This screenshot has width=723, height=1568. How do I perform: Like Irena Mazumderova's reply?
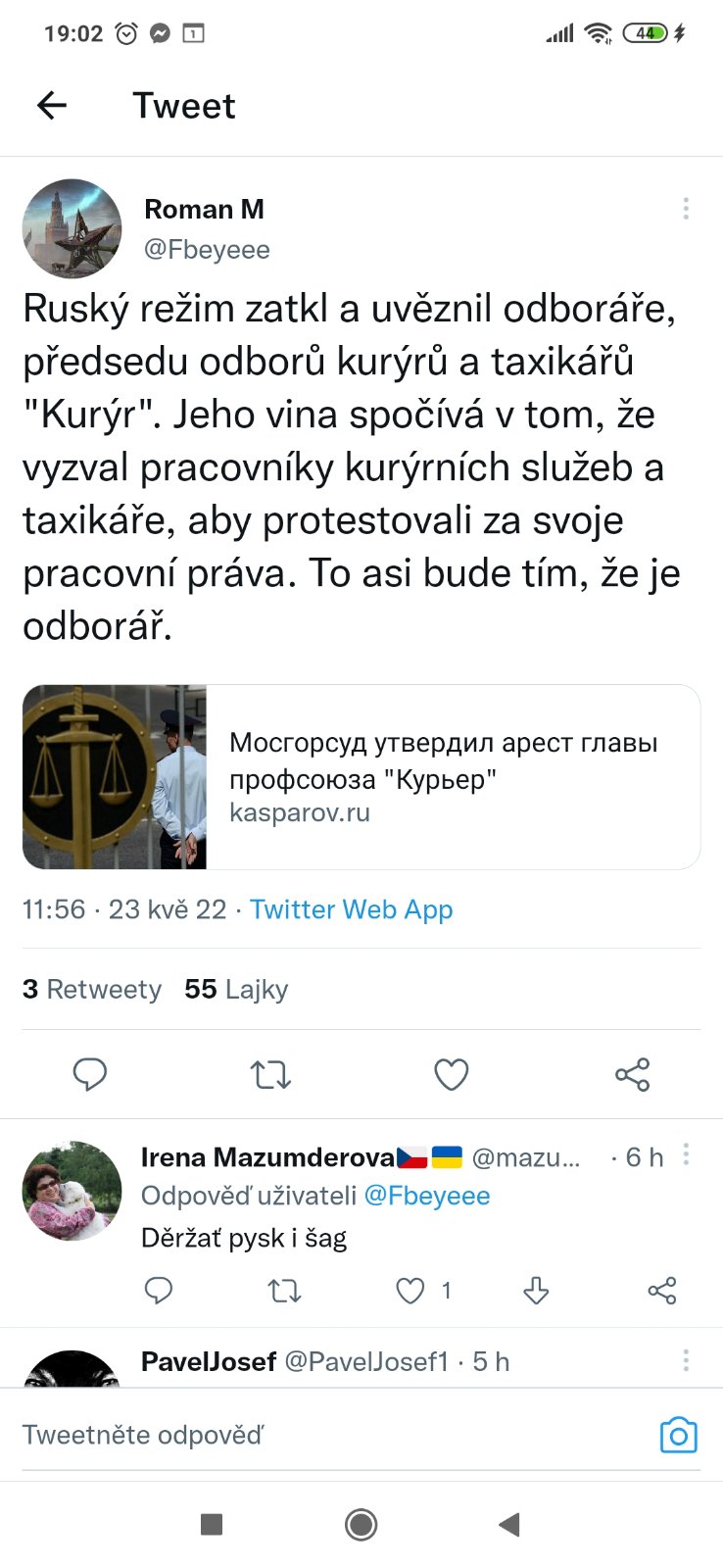[410, 1291]
